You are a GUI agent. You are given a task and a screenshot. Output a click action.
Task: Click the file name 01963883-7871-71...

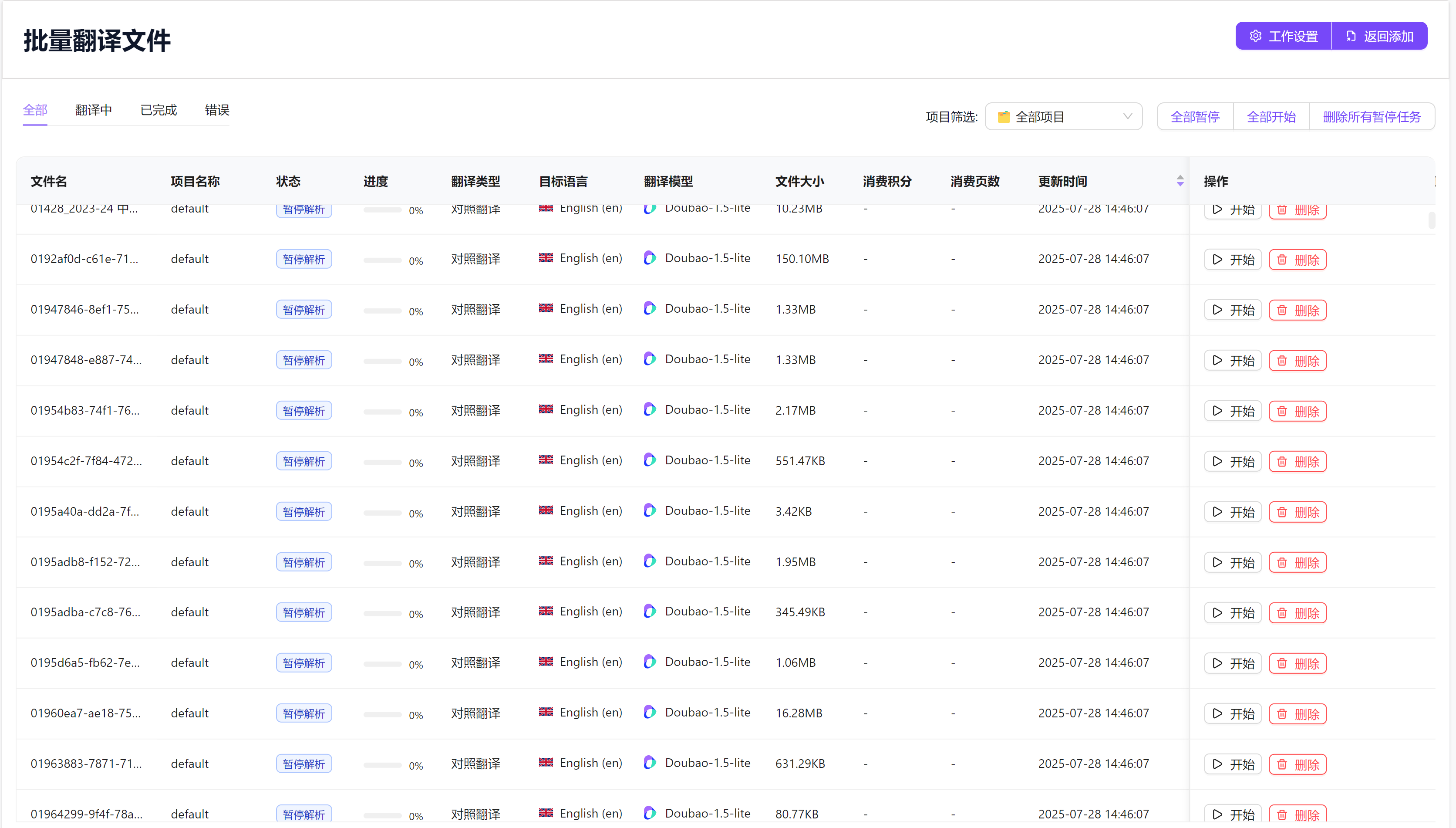tap(86, 764)
